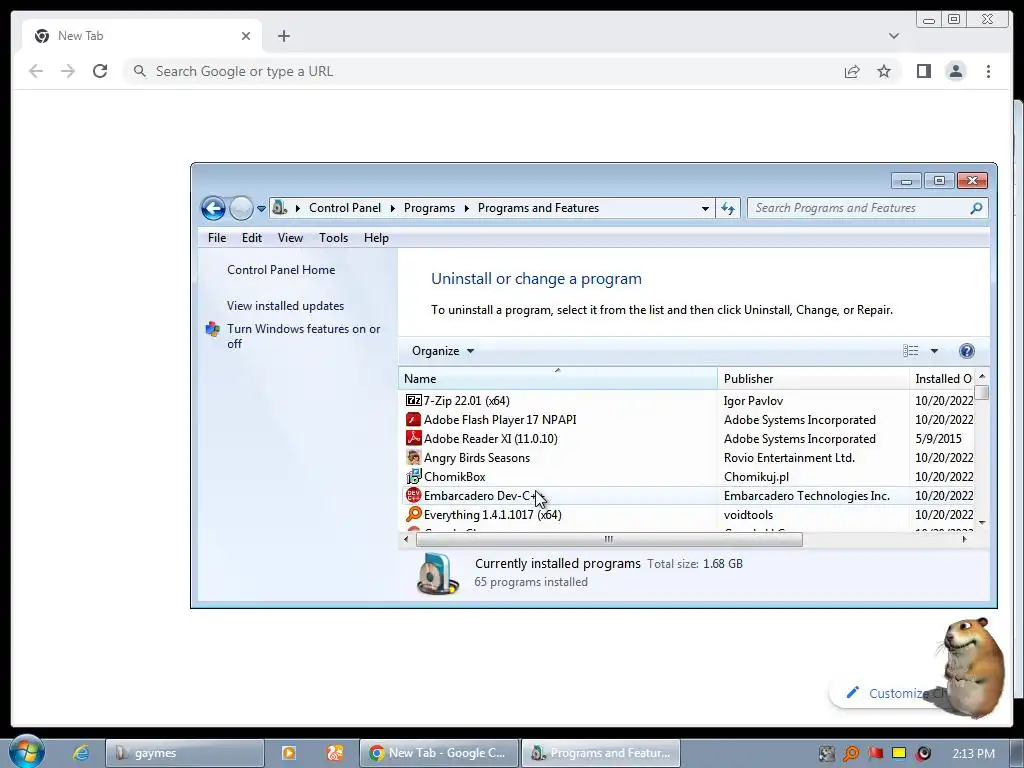Open the Chrome three-dot menu
Image resolution: width=1024 pixels, height=768 pixels.
click(988, 71)
